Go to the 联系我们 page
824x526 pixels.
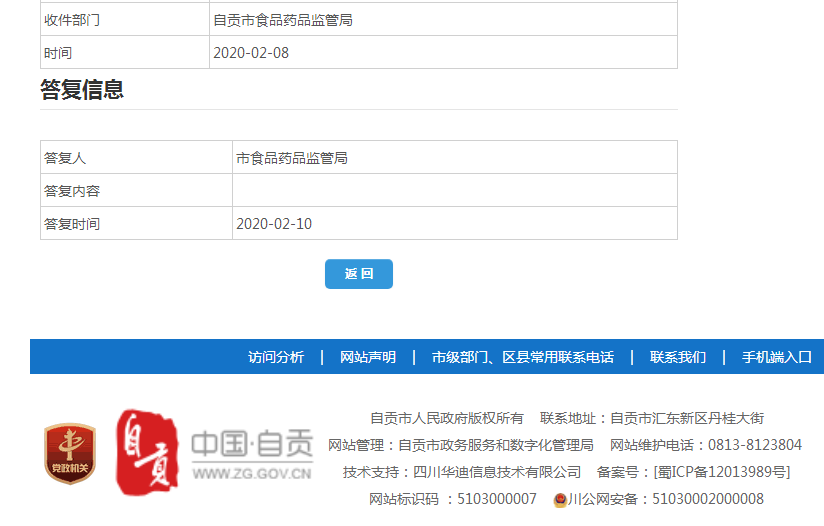tap(678, 357)
